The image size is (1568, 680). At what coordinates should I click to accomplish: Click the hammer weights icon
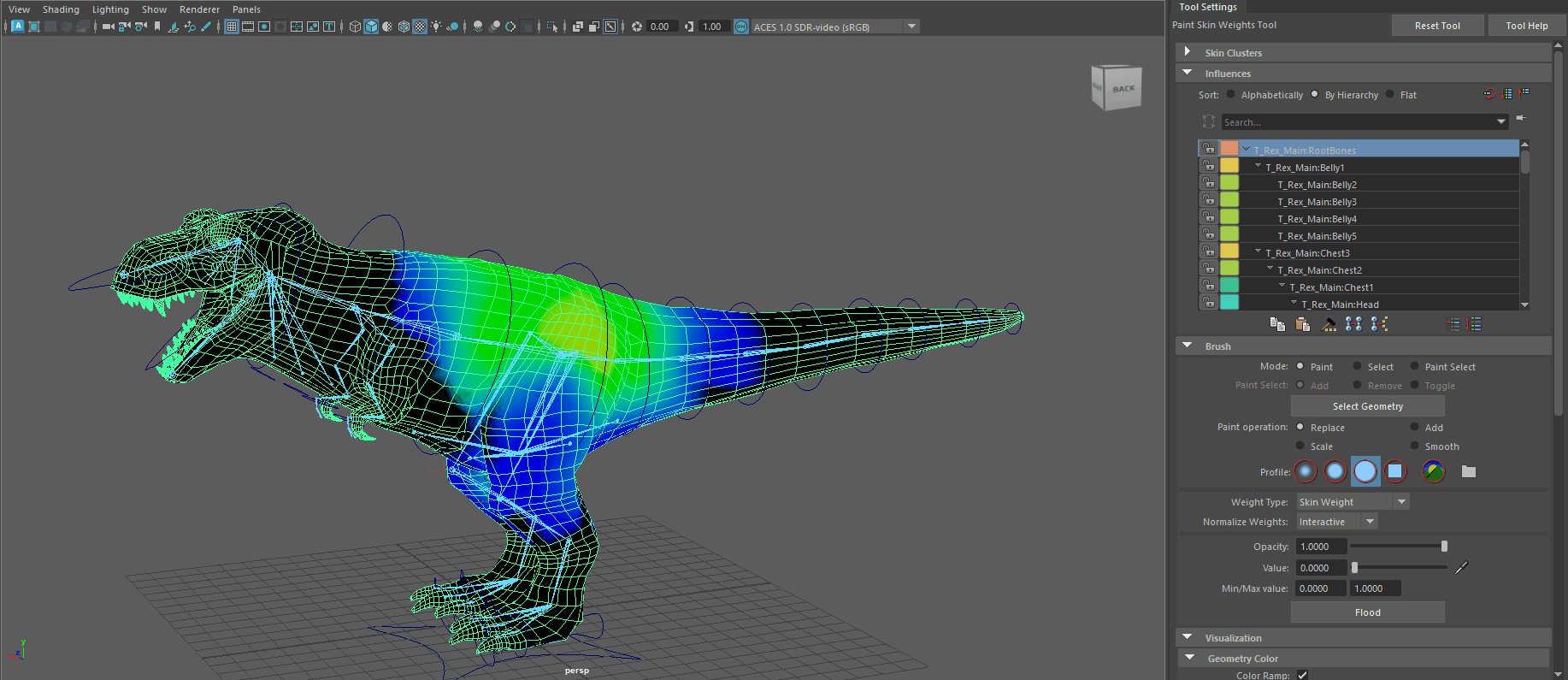[x=1329, y=324]
